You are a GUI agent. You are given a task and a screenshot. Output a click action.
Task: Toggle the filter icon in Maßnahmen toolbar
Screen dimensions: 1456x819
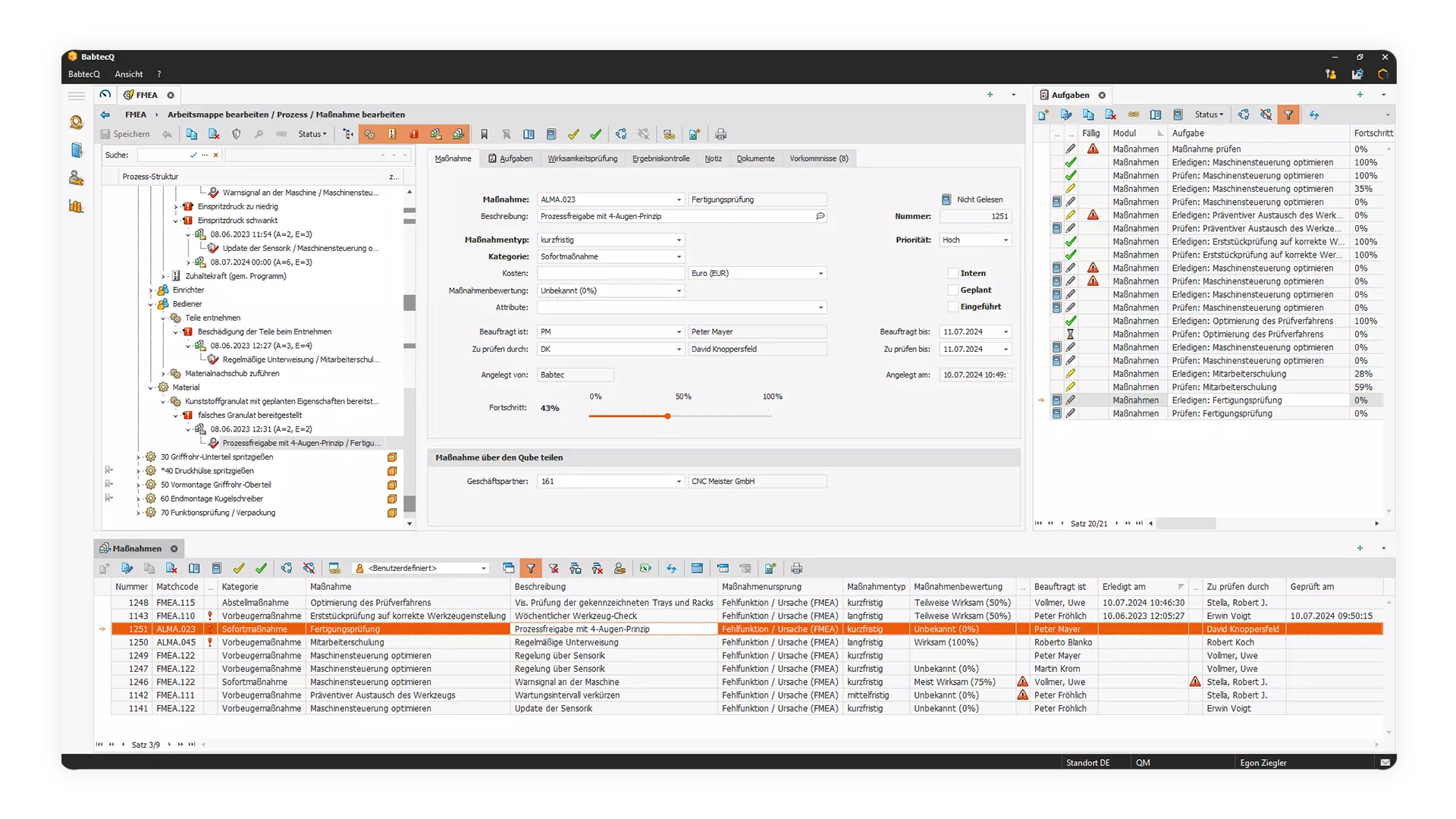point(531,568)
